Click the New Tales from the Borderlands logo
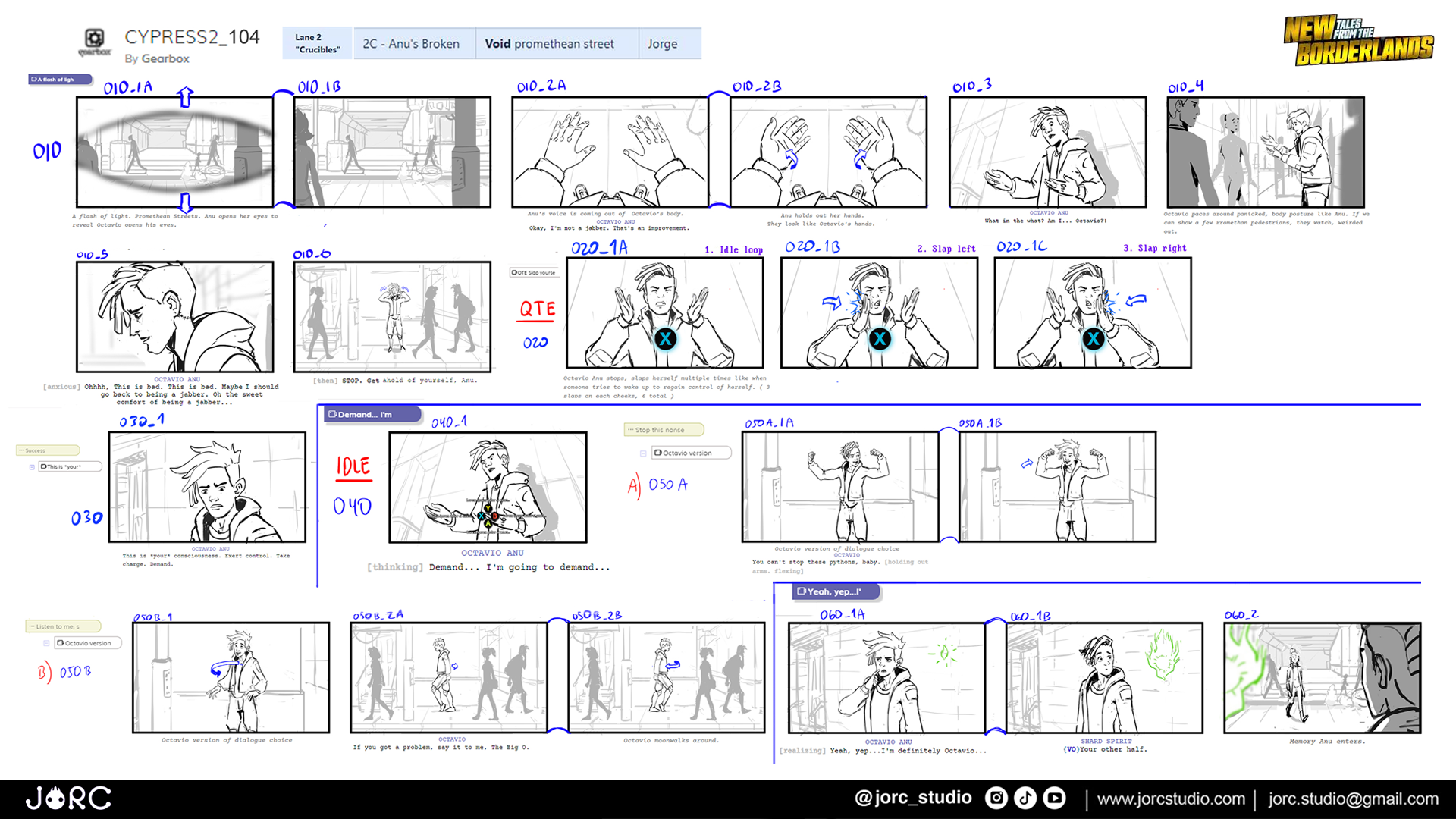Screen dimensions: 1456x819 tap(1357, 41)
